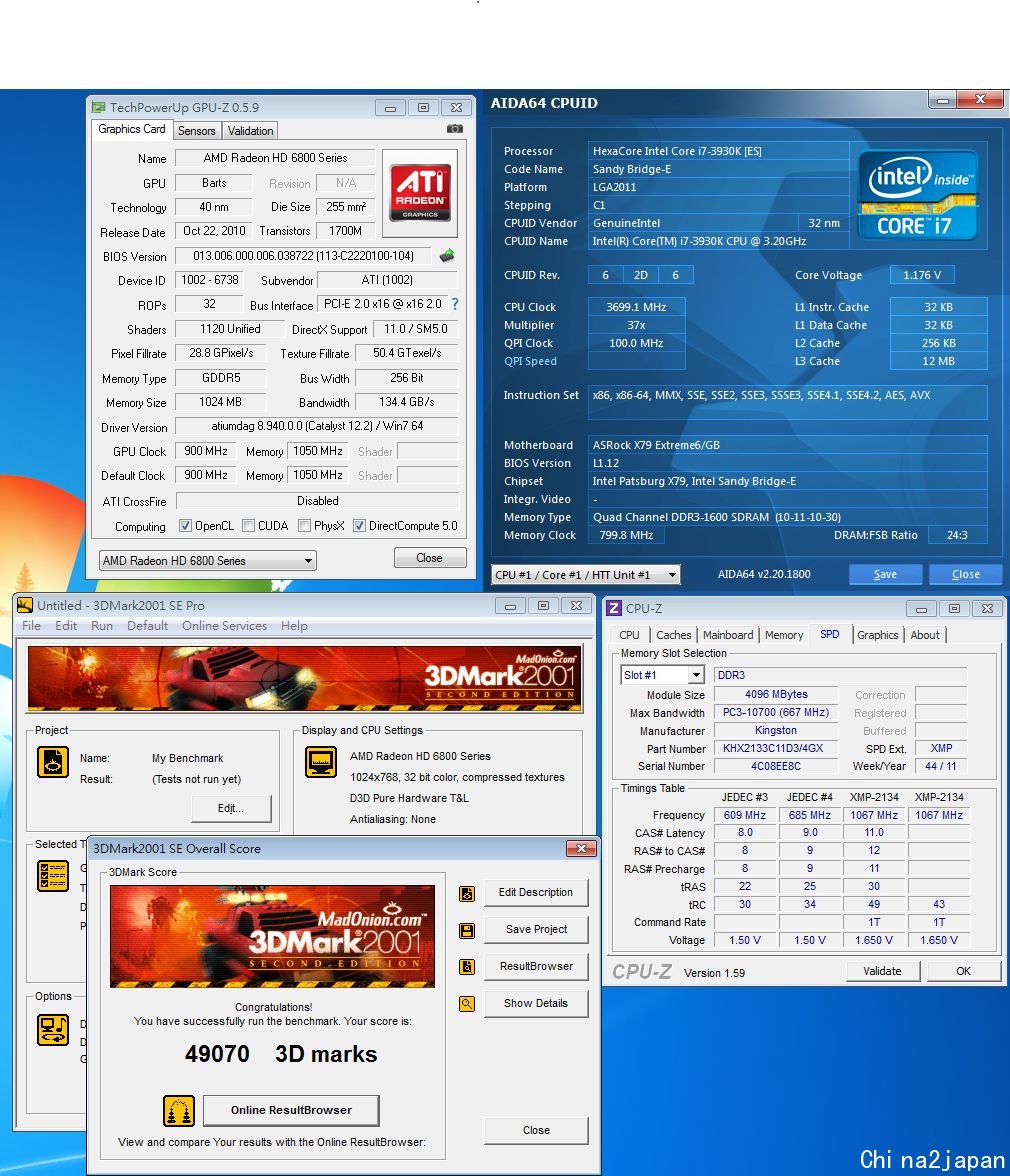Click the BIOS save chip icon in GPU-Z

pos(447,256)
